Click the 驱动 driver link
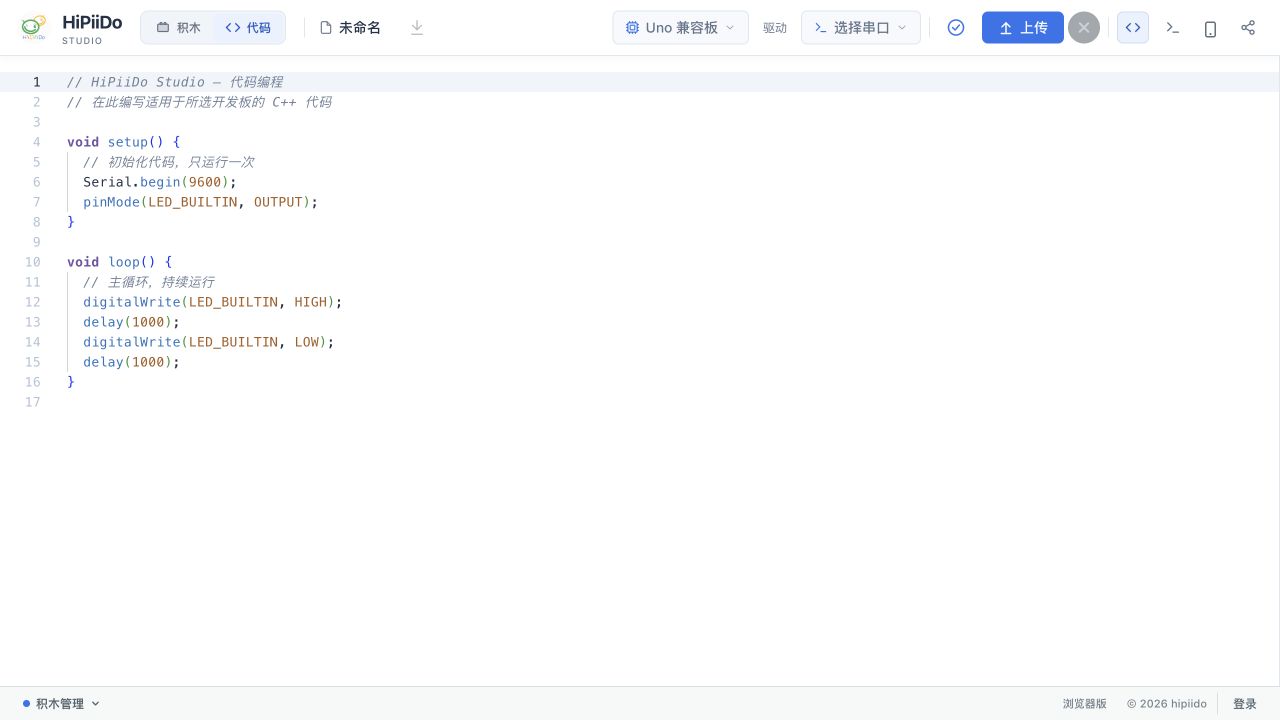The image size is (1280, 720). tap(775, 28)
